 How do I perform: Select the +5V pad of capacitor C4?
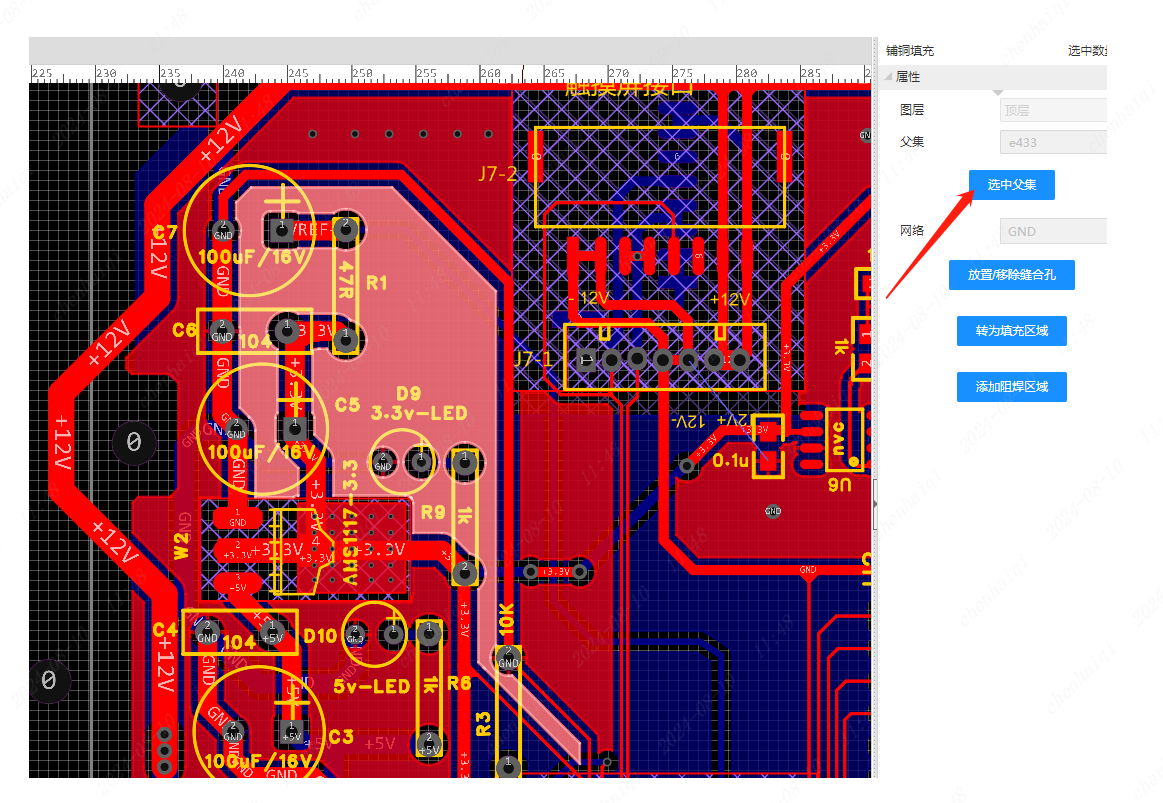point(271,632)
